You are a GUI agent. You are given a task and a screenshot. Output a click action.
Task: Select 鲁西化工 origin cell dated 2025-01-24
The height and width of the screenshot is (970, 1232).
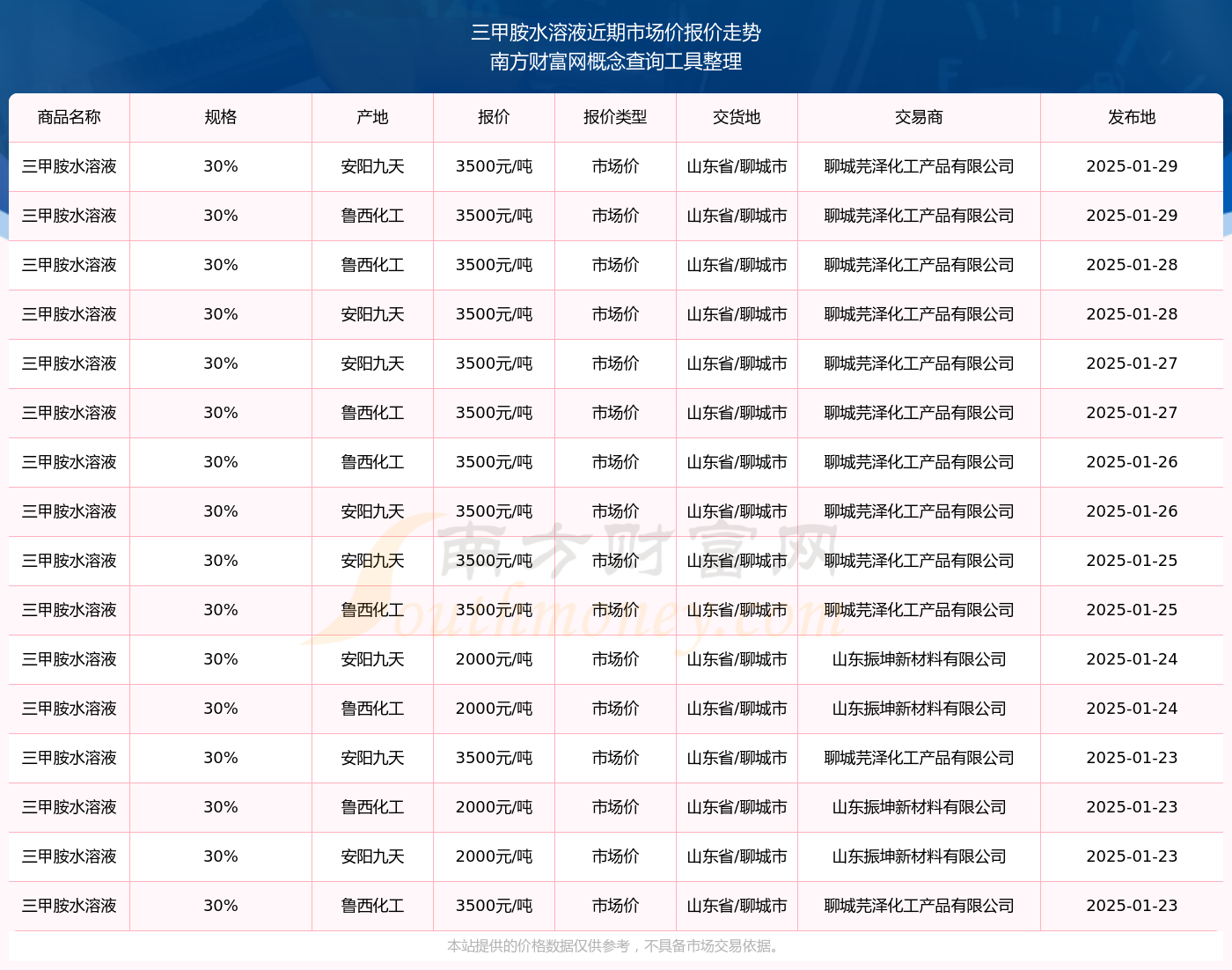click(372, 709)
